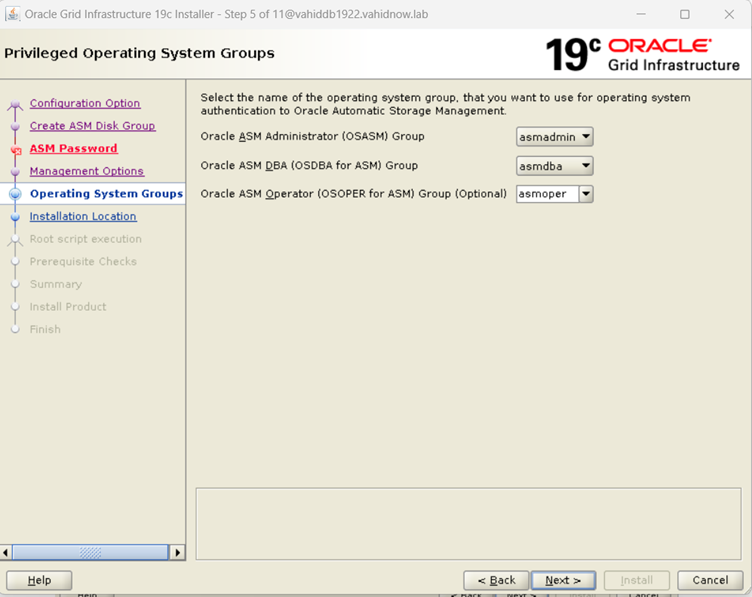Viewport: 752px width, 597px height.
Task: Cancel the Grid Infrastructure installation
Action: pos(710,580)
